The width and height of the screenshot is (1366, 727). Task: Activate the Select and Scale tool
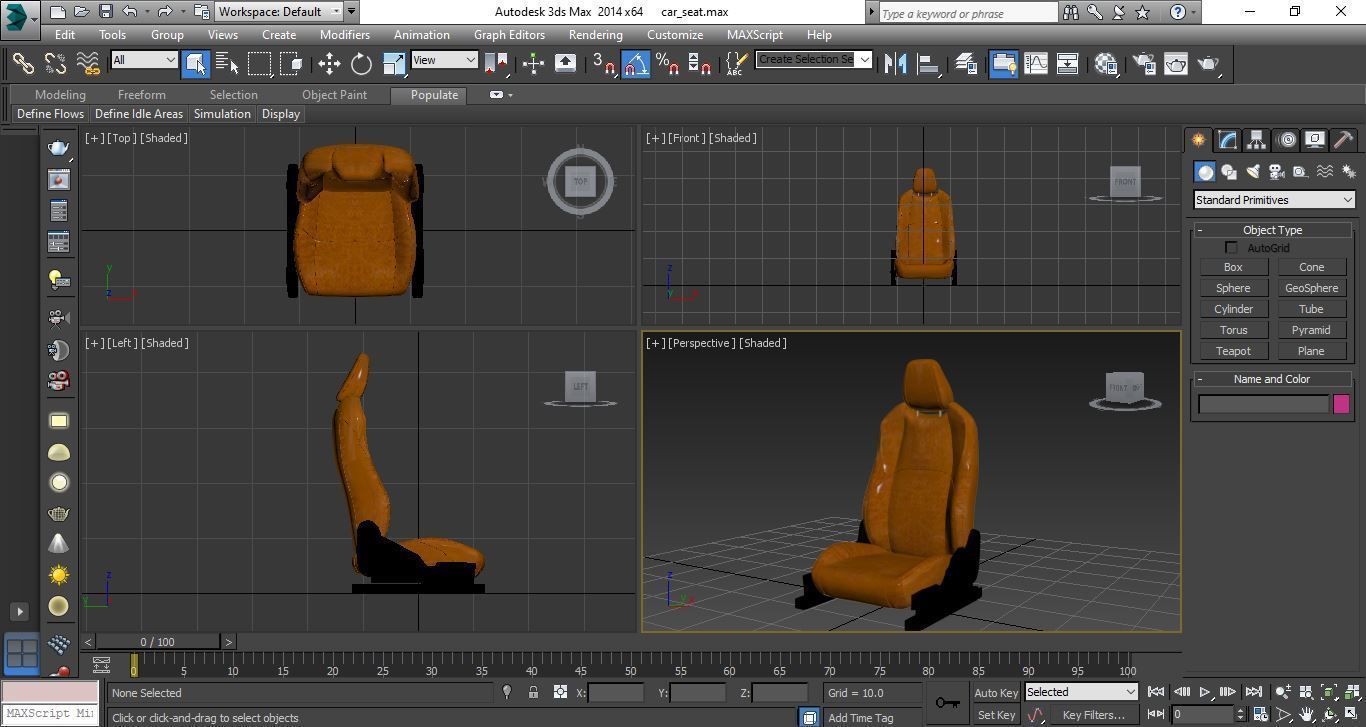click(x=394, y=63)
